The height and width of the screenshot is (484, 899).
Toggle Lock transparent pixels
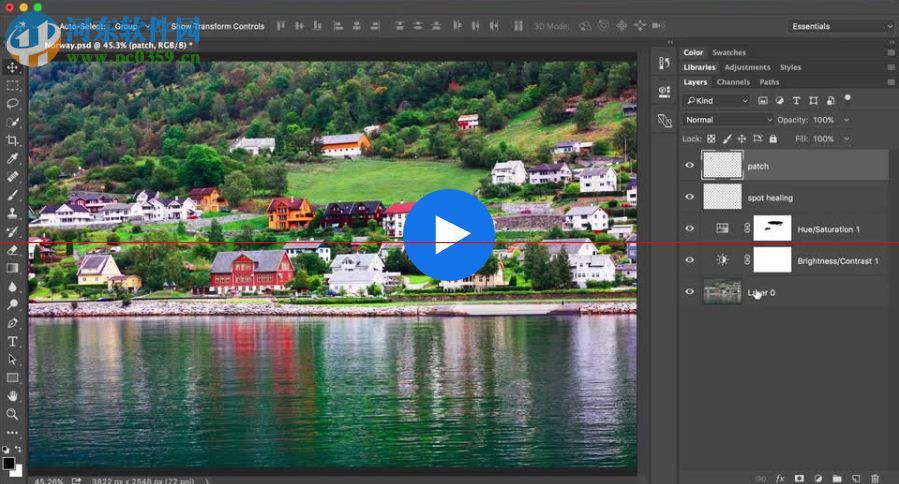click(x=711, y=139)
